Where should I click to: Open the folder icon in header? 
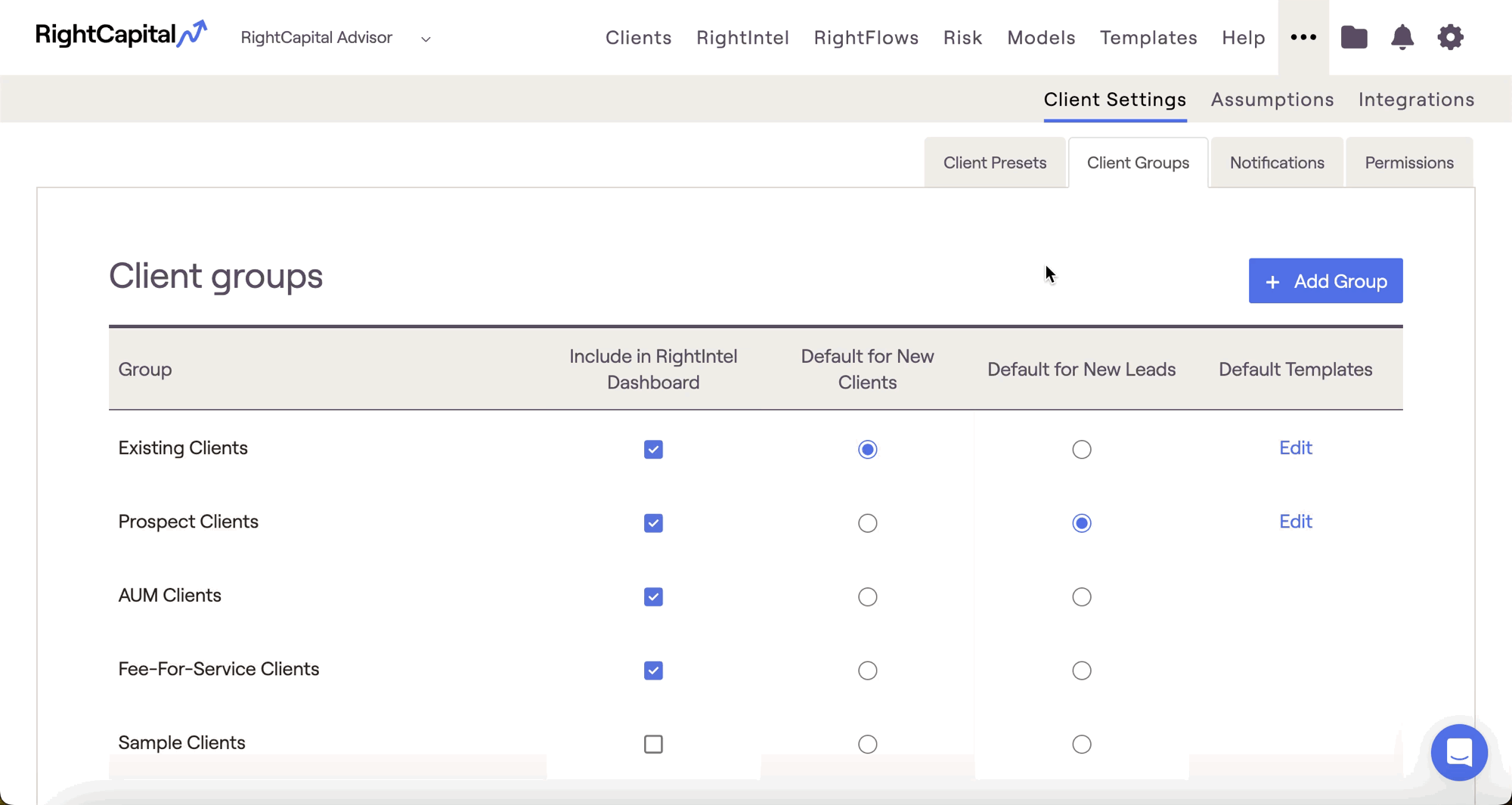[x=1353, y=37]
